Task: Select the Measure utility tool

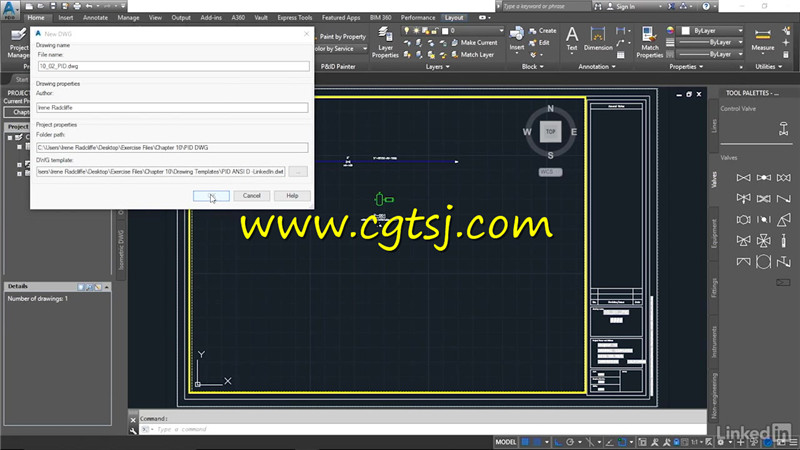Action: click(x=763, y=39)
